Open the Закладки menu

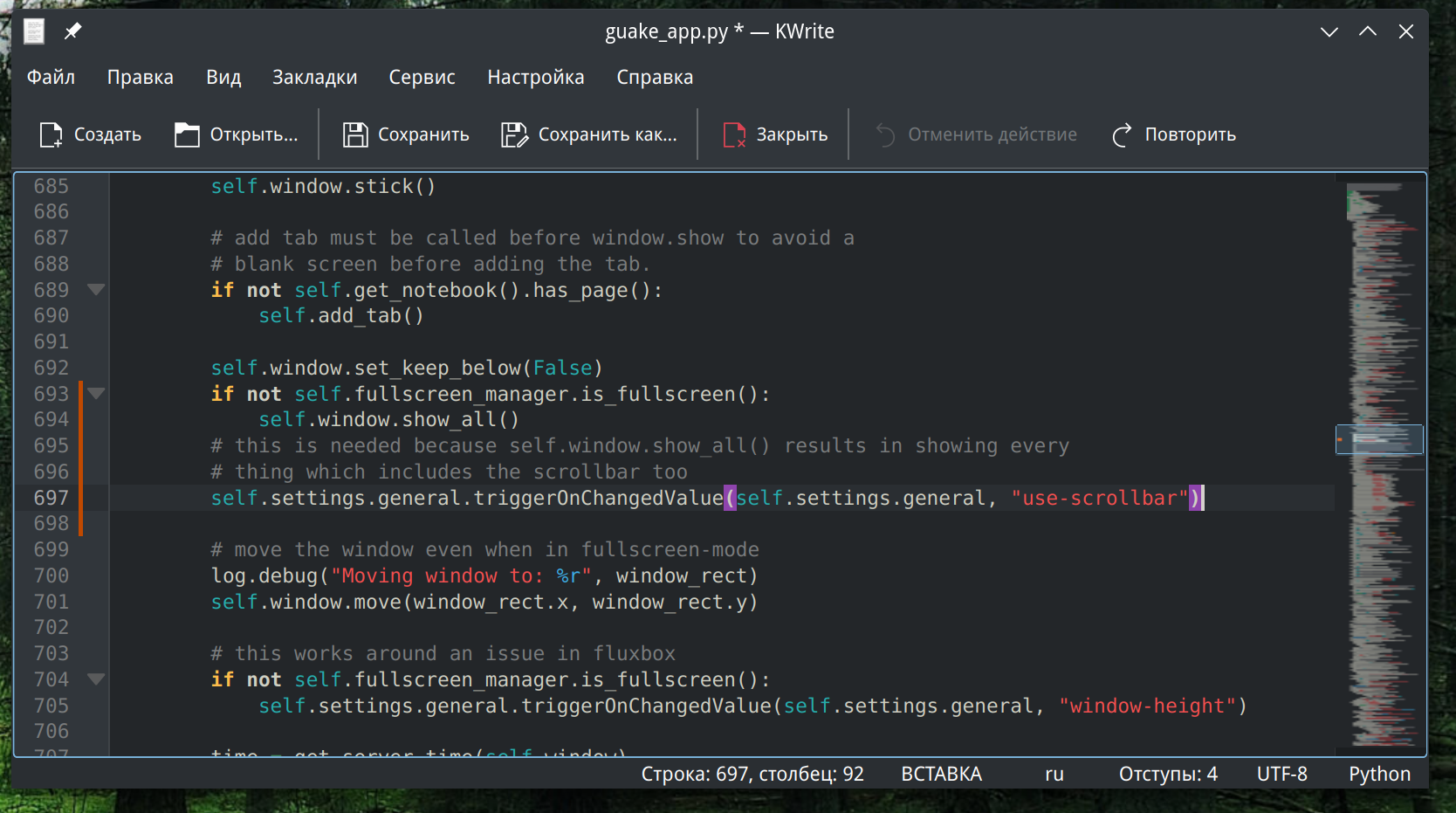(x=314, y=77)
